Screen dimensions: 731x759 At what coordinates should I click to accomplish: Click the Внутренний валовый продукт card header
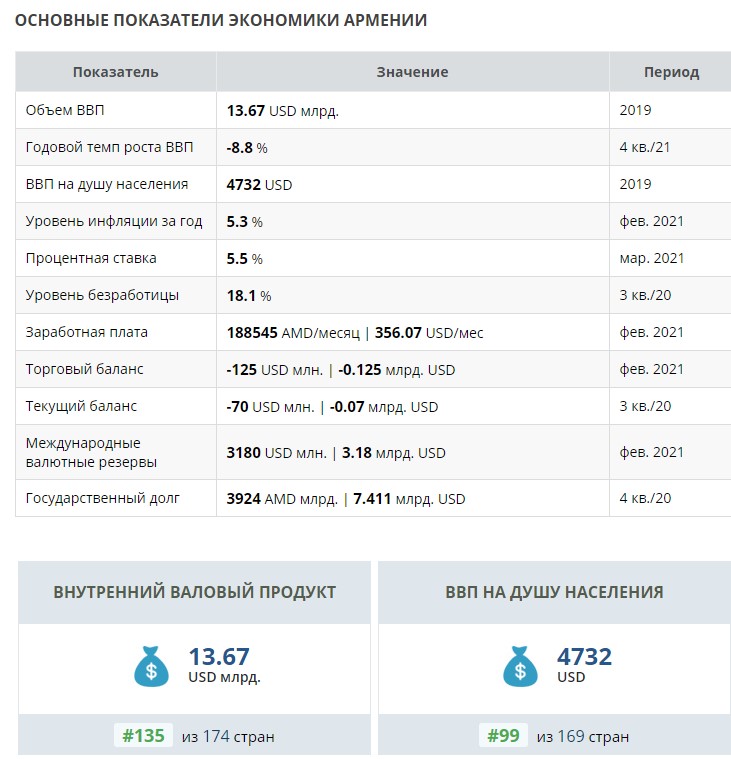pos(195,592)
